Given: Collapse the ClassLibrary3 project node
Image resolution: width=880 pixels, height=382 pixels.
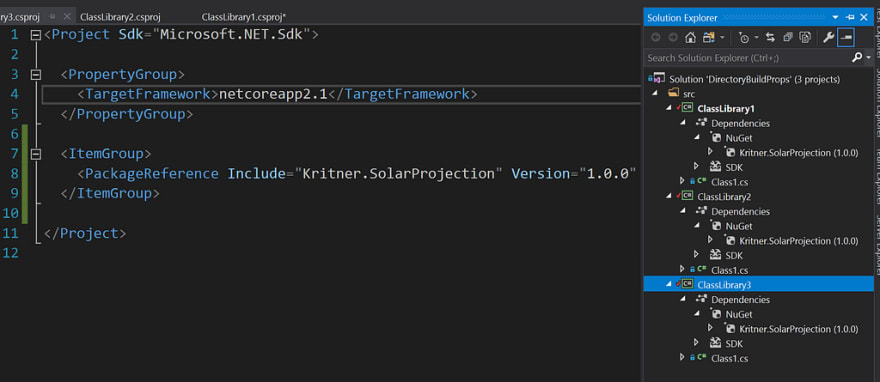Looking at the screenshot, I should click(x=668, y=284).
